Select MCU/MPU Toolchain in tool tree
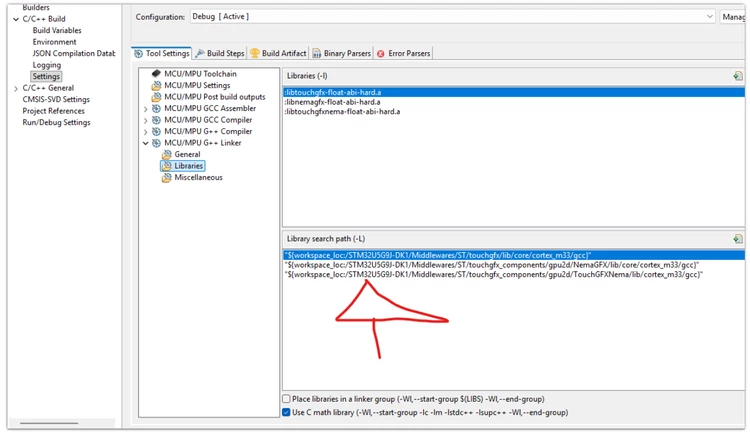 200,74
